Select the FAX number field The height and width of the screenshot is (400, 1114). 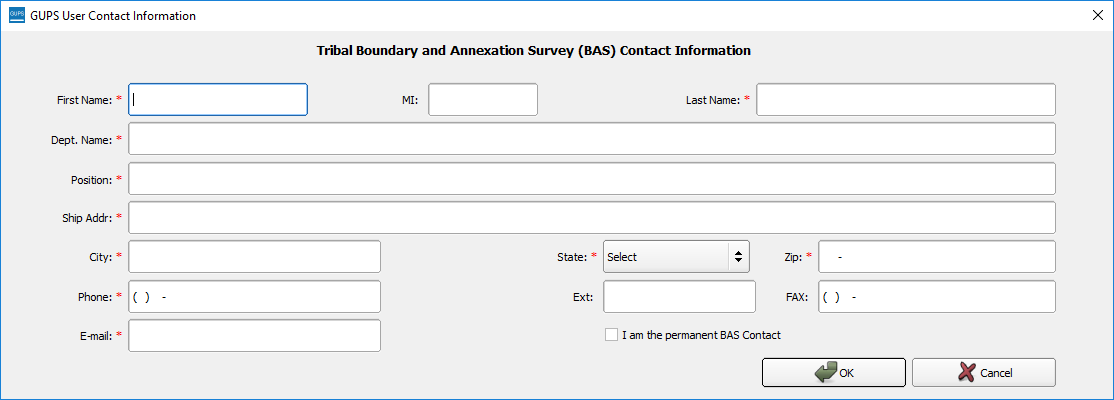[937, 297]
